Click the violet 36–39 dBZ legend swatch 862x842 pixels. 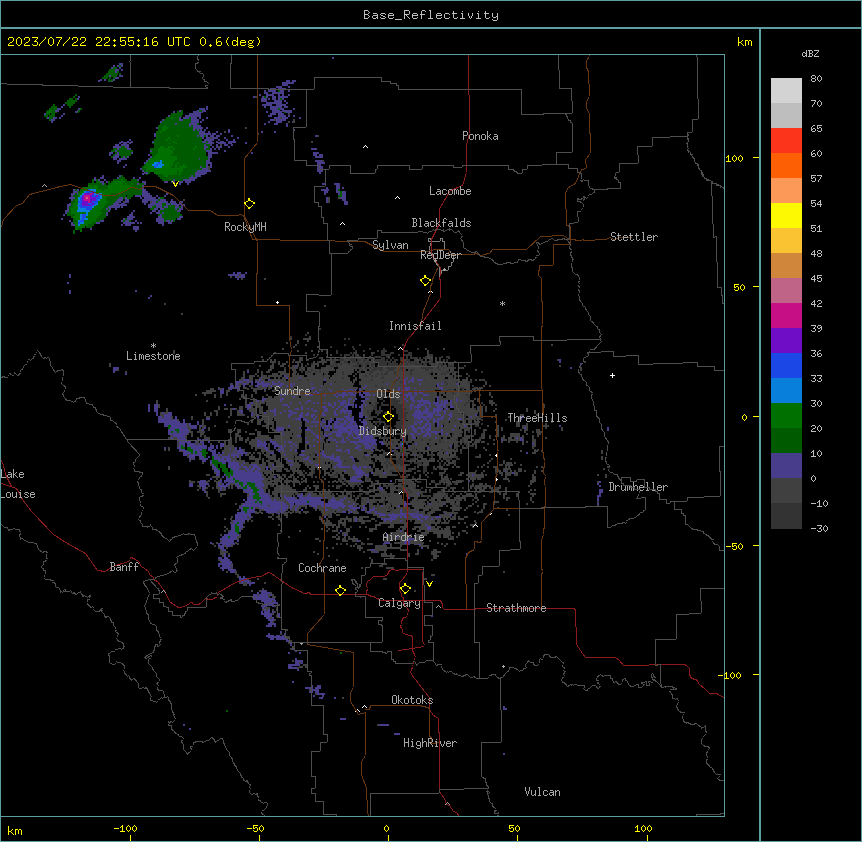point(786,340)
